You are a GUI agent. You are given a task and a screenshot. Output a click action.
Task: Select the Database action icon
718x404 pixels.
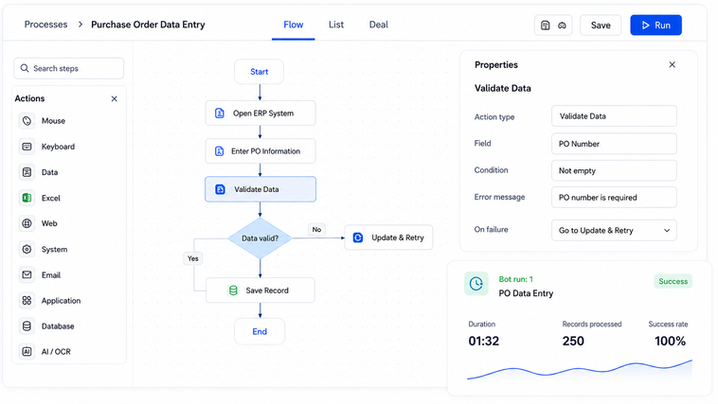pos(27,326)
